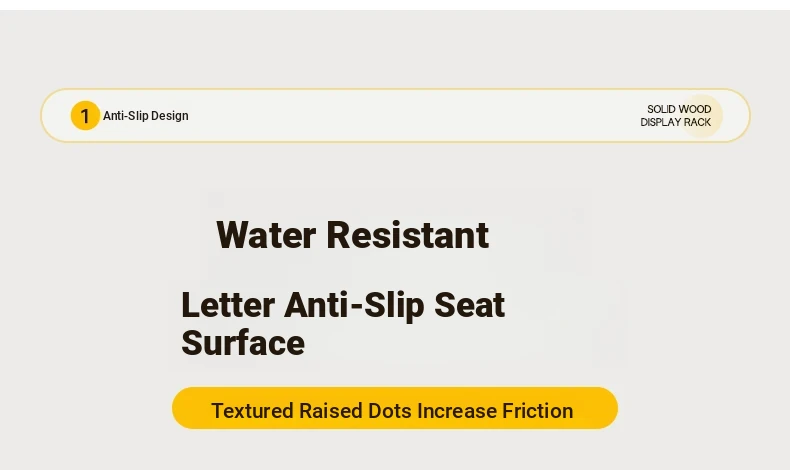
Task: Click the Solid Wood Display Rack text
Action: point(676,116)
